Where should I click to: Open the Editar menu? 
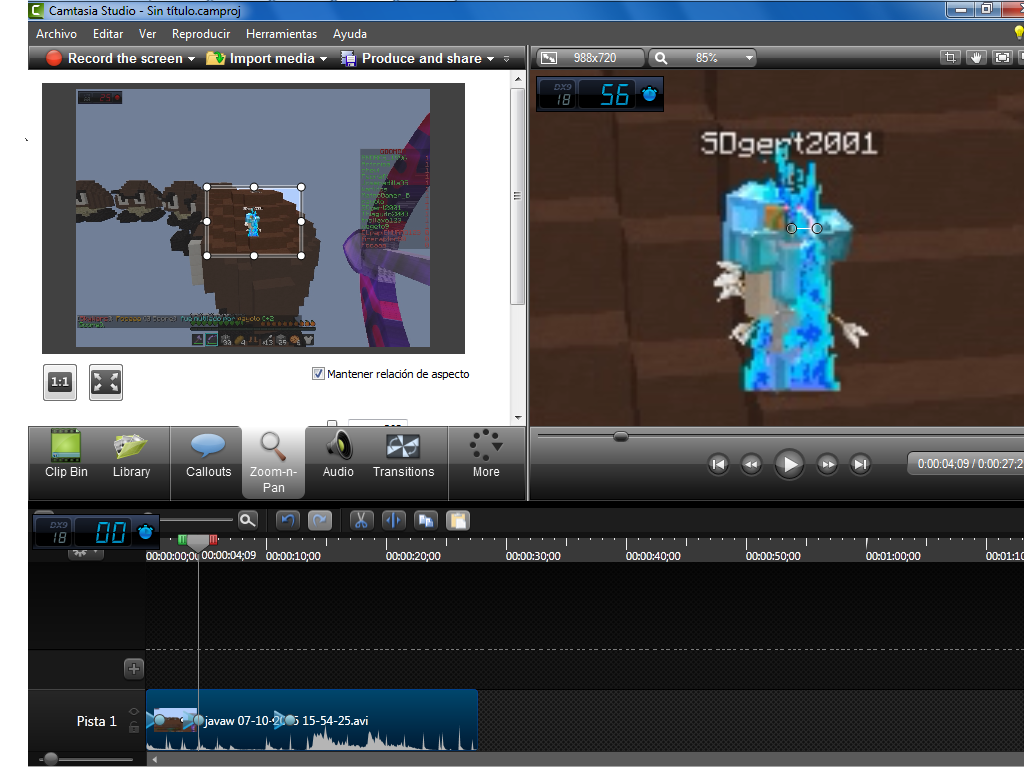click(108, 33)
